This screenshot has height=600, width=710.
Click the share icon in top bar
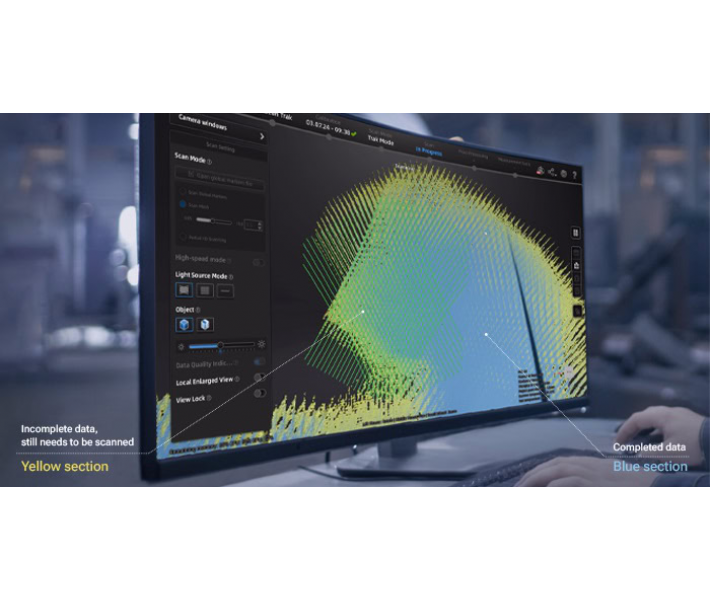(x=552, y=172)
